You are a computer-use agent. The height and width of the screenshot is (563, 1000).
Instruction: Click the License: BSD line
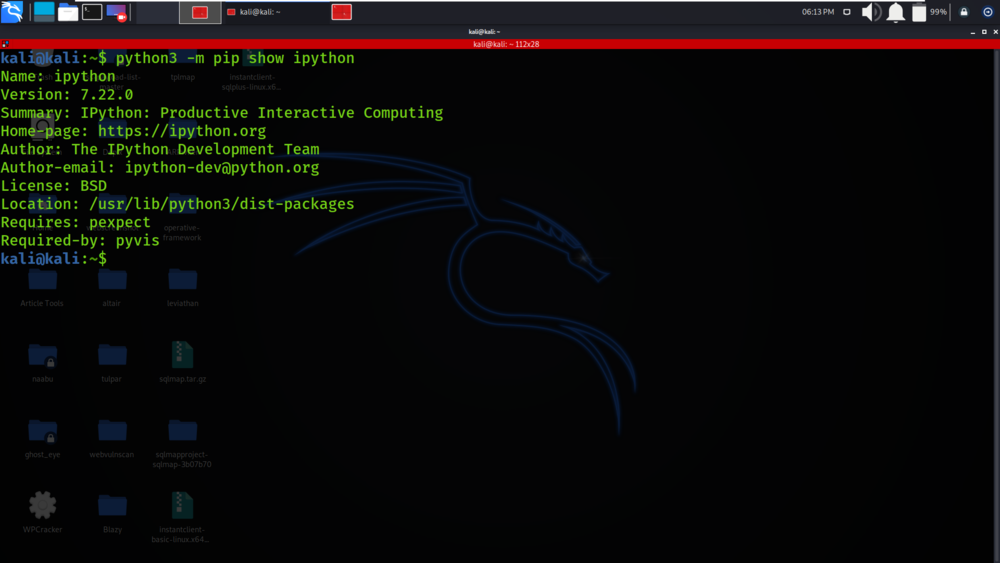click(54, 186)
